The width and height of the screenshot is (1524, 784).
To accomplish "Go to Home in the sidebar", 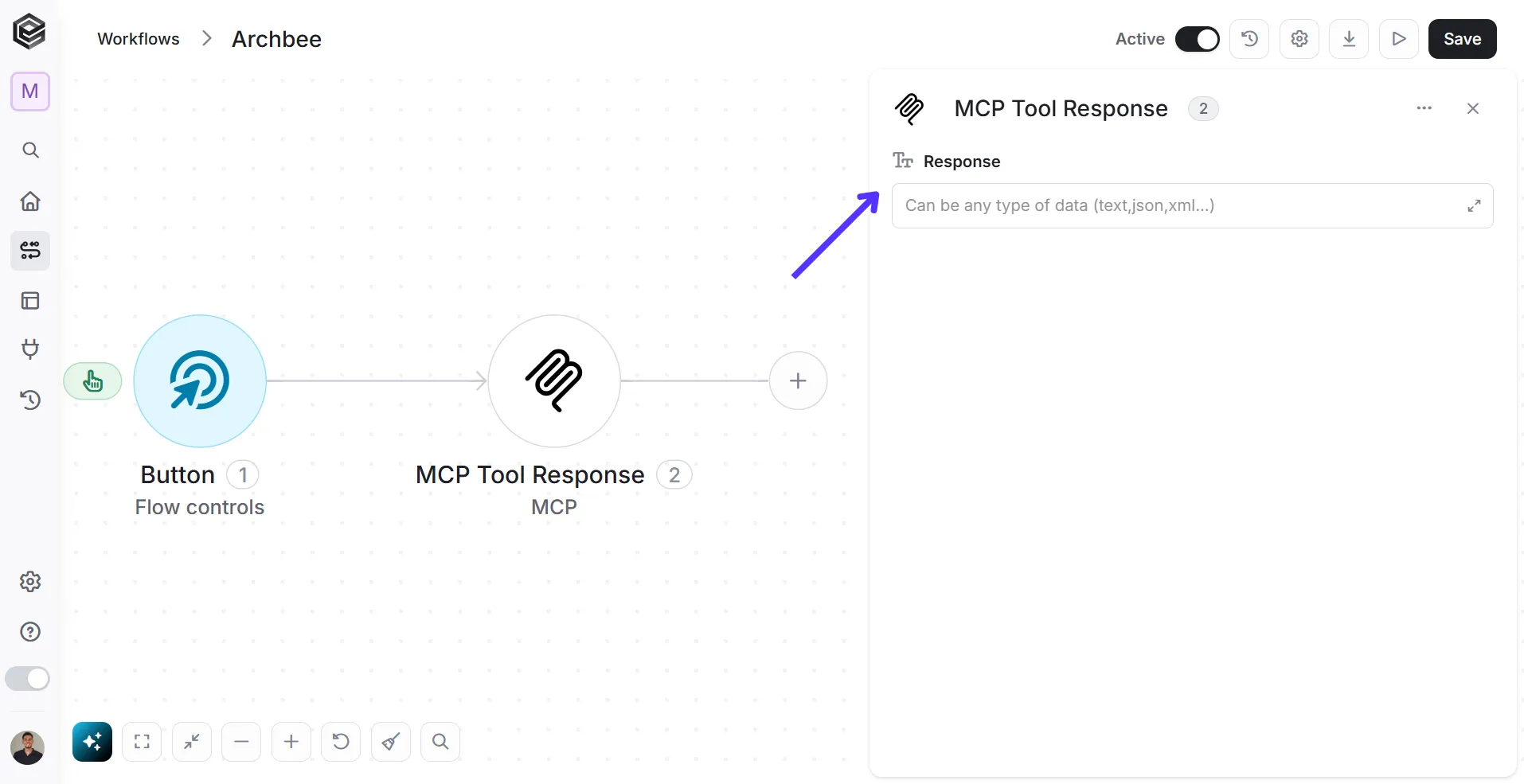I will 30,201.
